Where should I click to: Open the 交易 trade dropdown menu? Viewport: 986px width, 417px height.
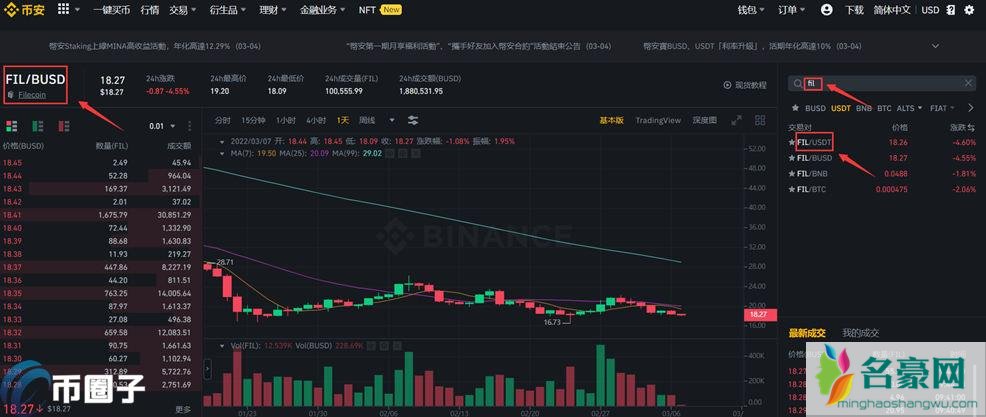point(182,10)
